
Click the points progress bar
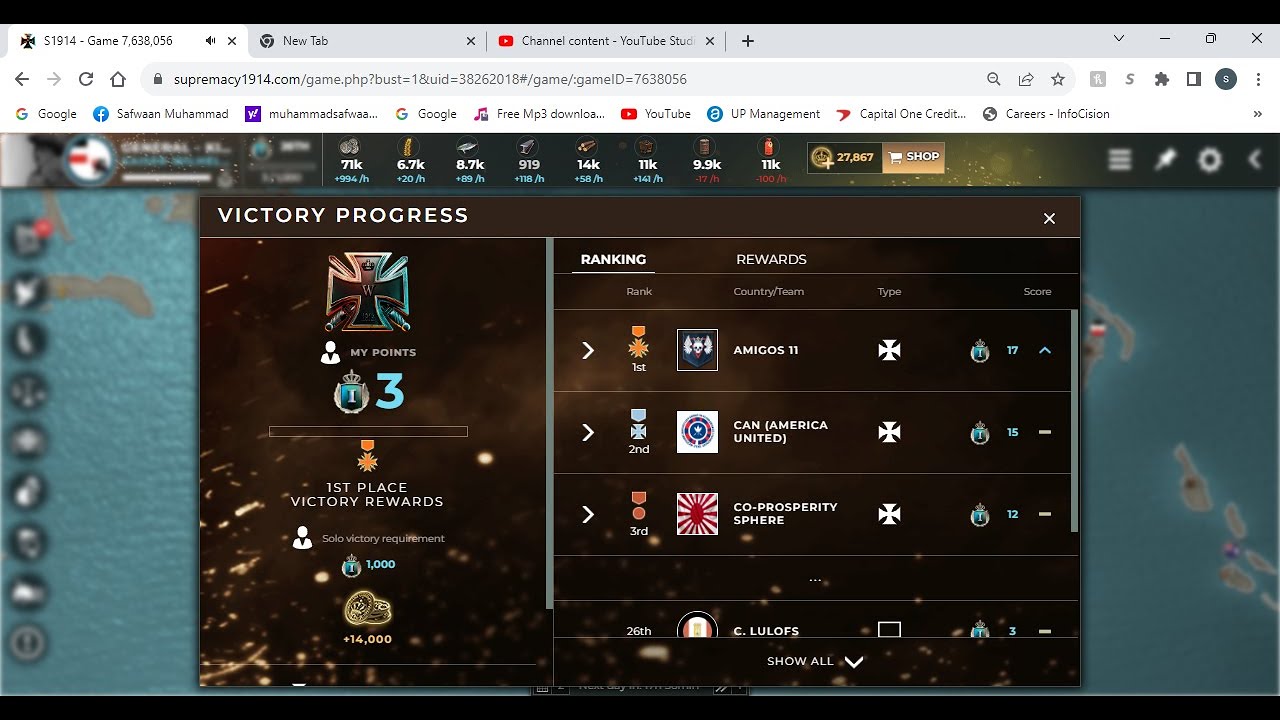pos(368,432)
